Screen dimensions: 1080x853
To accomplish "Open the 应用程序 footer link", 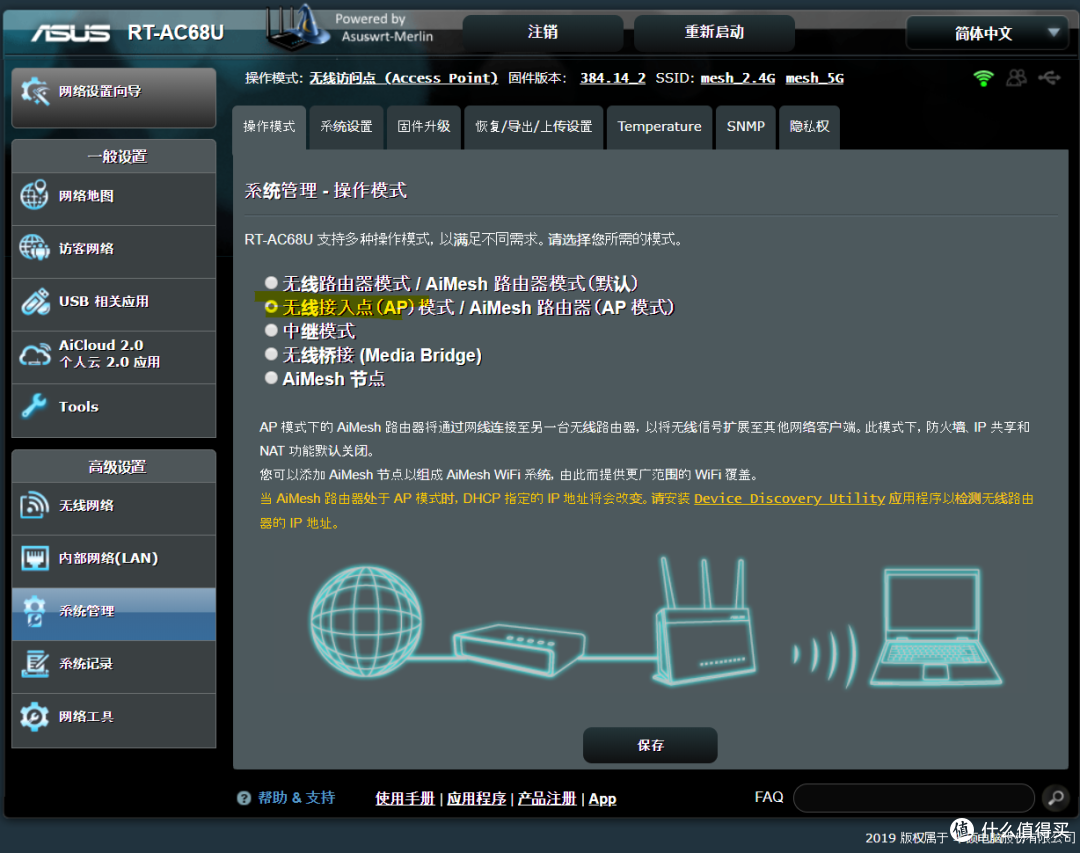I will [x=477, y=799].
